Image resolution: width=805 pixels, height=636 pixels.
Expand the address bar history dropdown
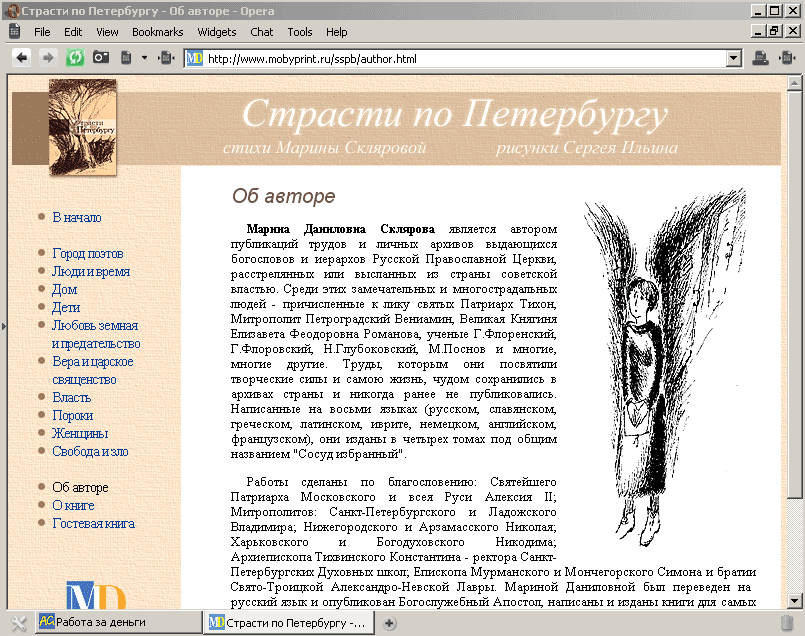pos(734,59)
